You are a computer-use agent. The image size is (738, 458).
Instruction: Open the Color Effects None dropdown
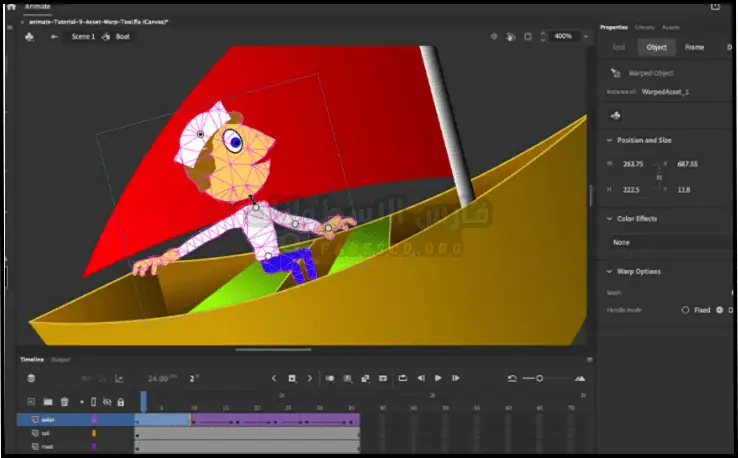[670, 242]
